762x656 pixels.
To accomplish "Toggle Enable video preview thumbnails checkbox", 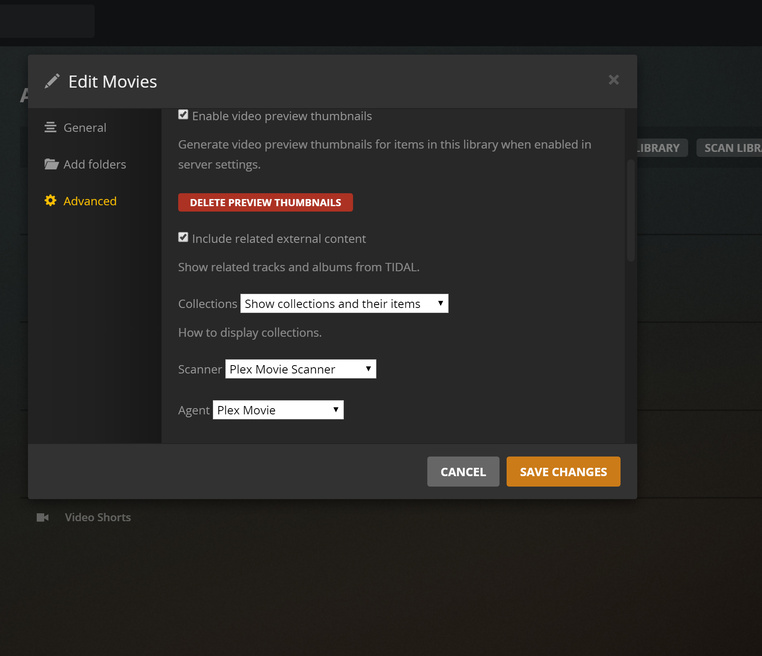I will [183, 115].
